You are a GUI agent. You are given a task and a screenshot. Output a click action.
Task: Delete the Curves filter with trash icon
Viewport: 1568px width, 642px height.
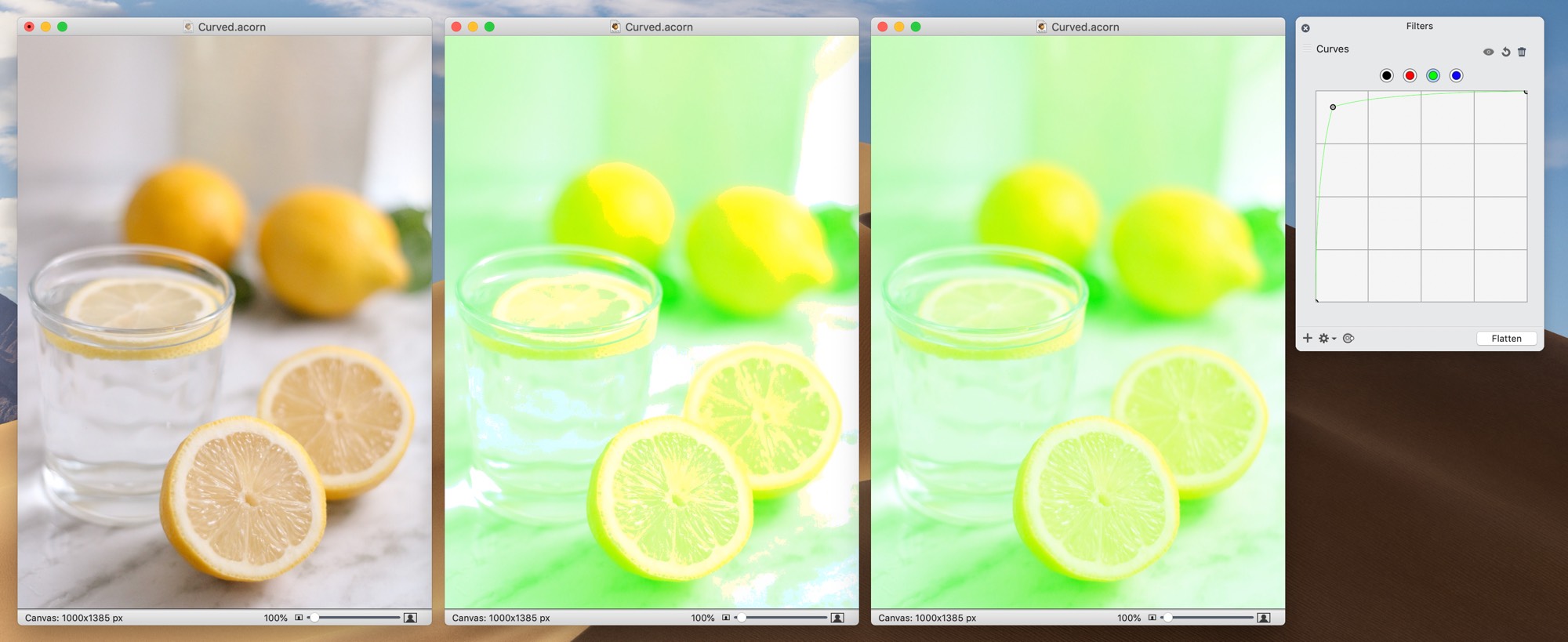[1522, 53]
